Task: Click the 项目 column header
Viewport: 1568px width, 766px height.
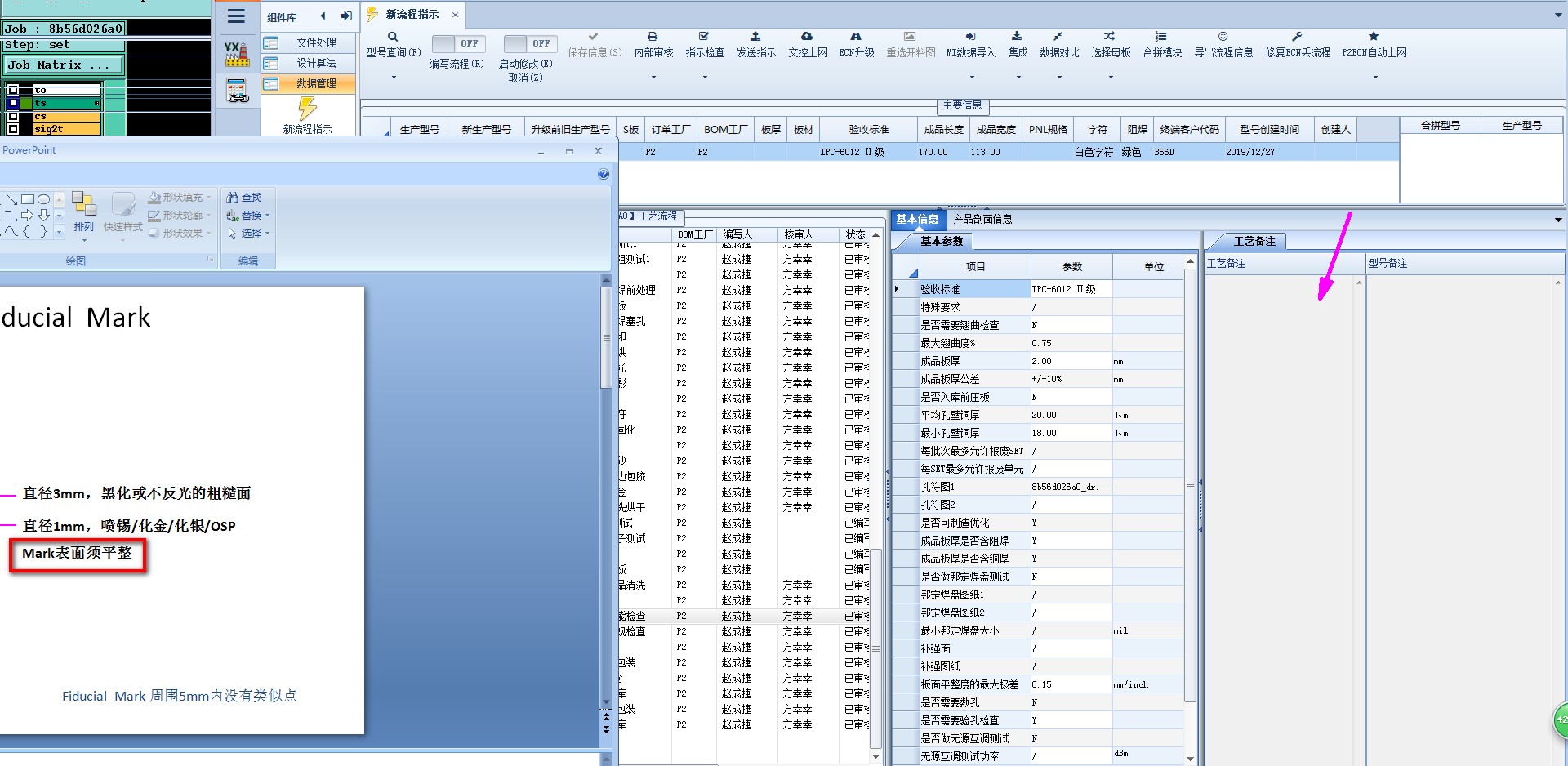Action: point(975,266)
